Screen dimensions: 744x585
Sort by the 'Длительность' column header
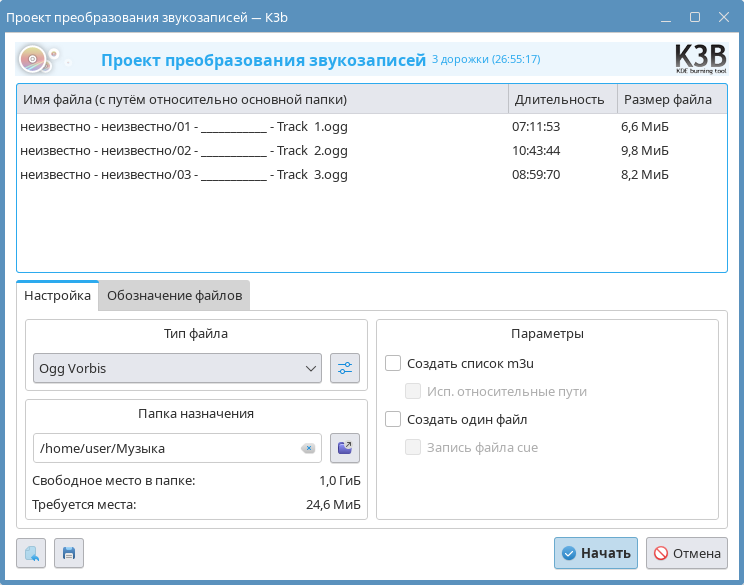click(558, 99)
